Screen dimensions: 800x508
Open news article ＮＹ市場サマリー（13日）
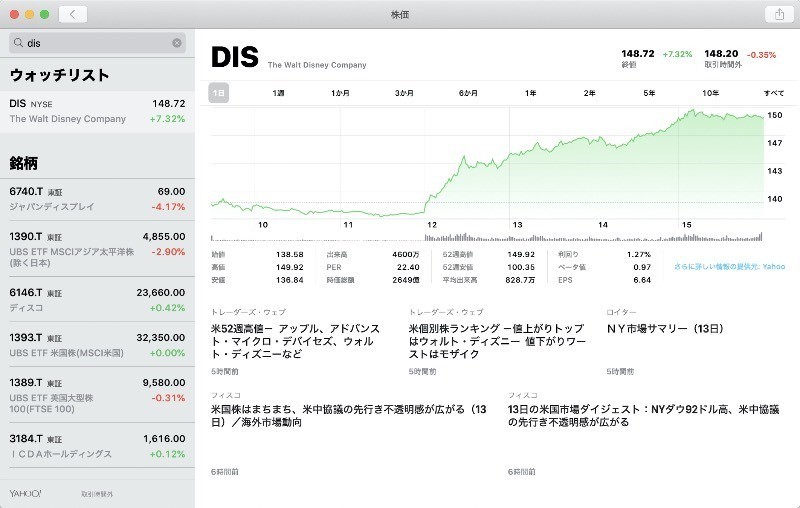coord(665,329)
